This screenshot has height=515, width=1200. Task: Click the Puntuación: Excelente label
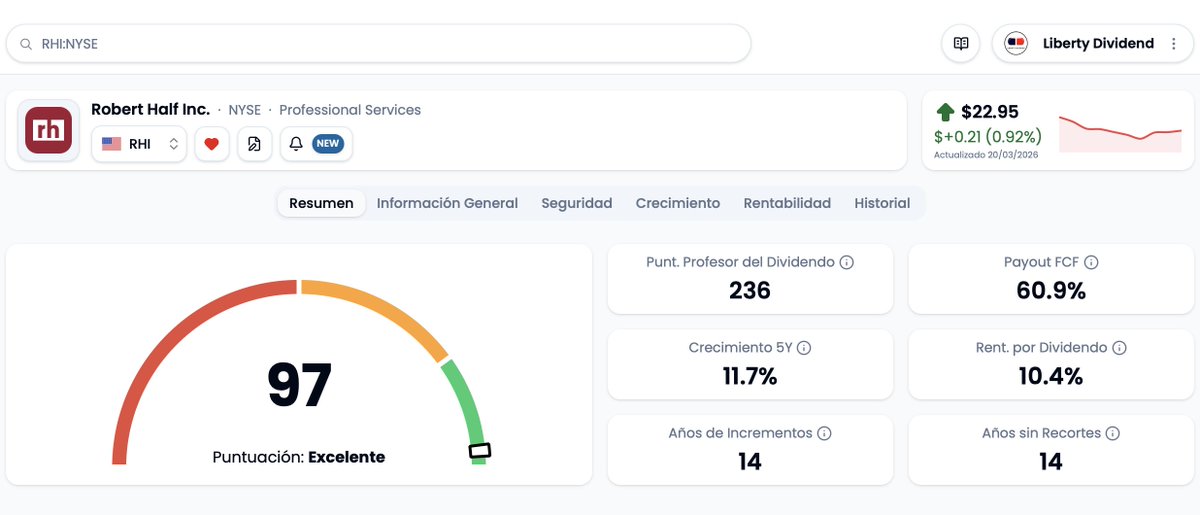coord(299,457)
